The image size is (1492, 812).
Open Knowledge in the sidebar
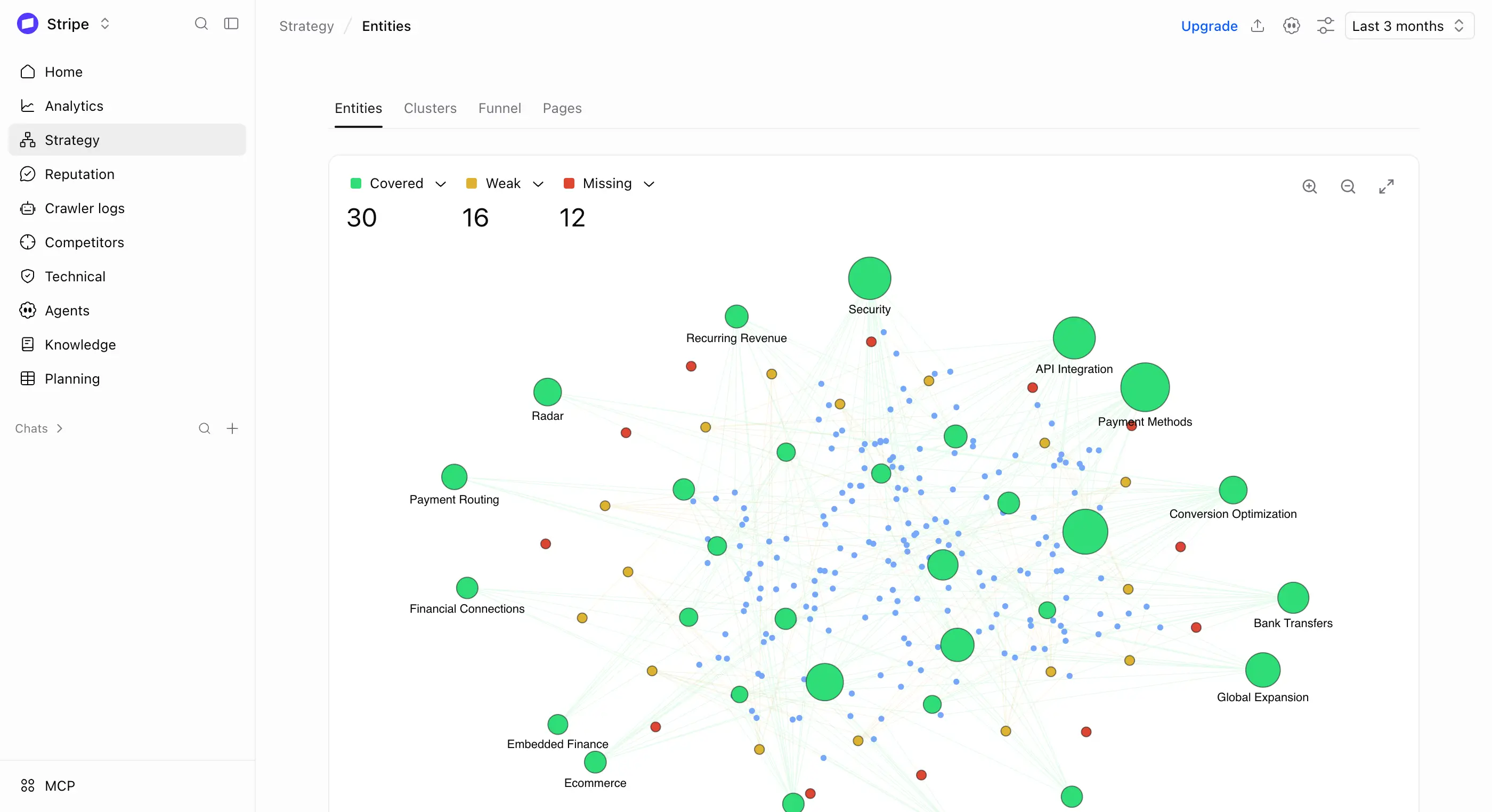coord(127,345)
